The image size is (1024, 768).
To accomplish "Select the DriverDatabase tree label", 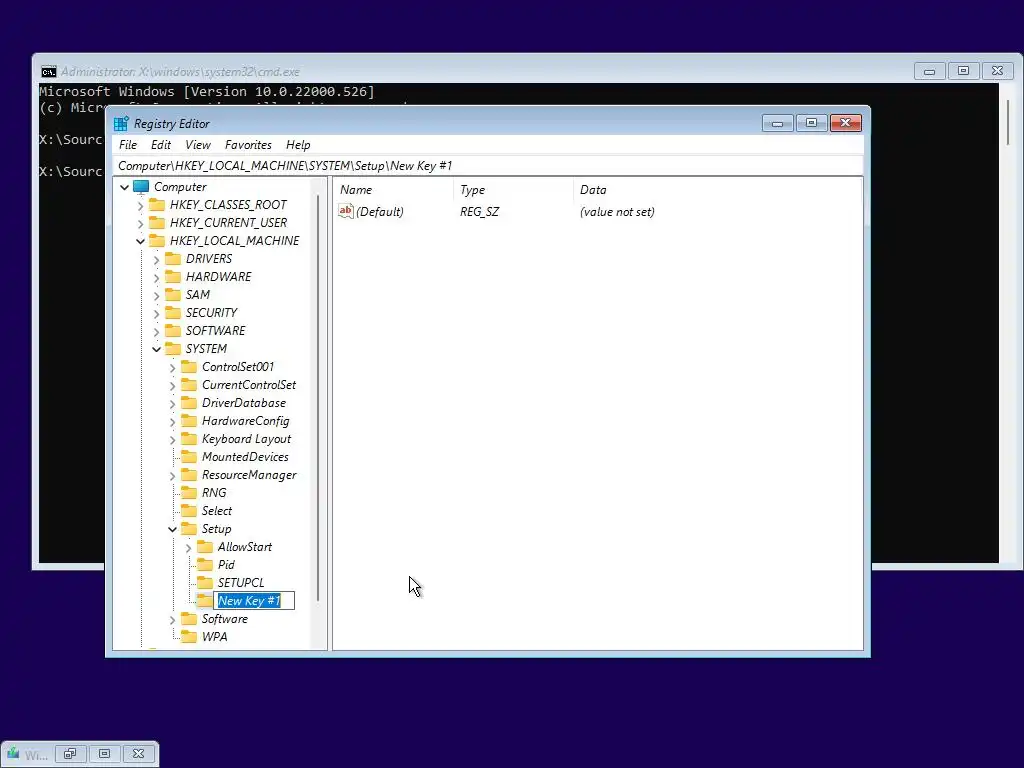I will click(244, 403).
